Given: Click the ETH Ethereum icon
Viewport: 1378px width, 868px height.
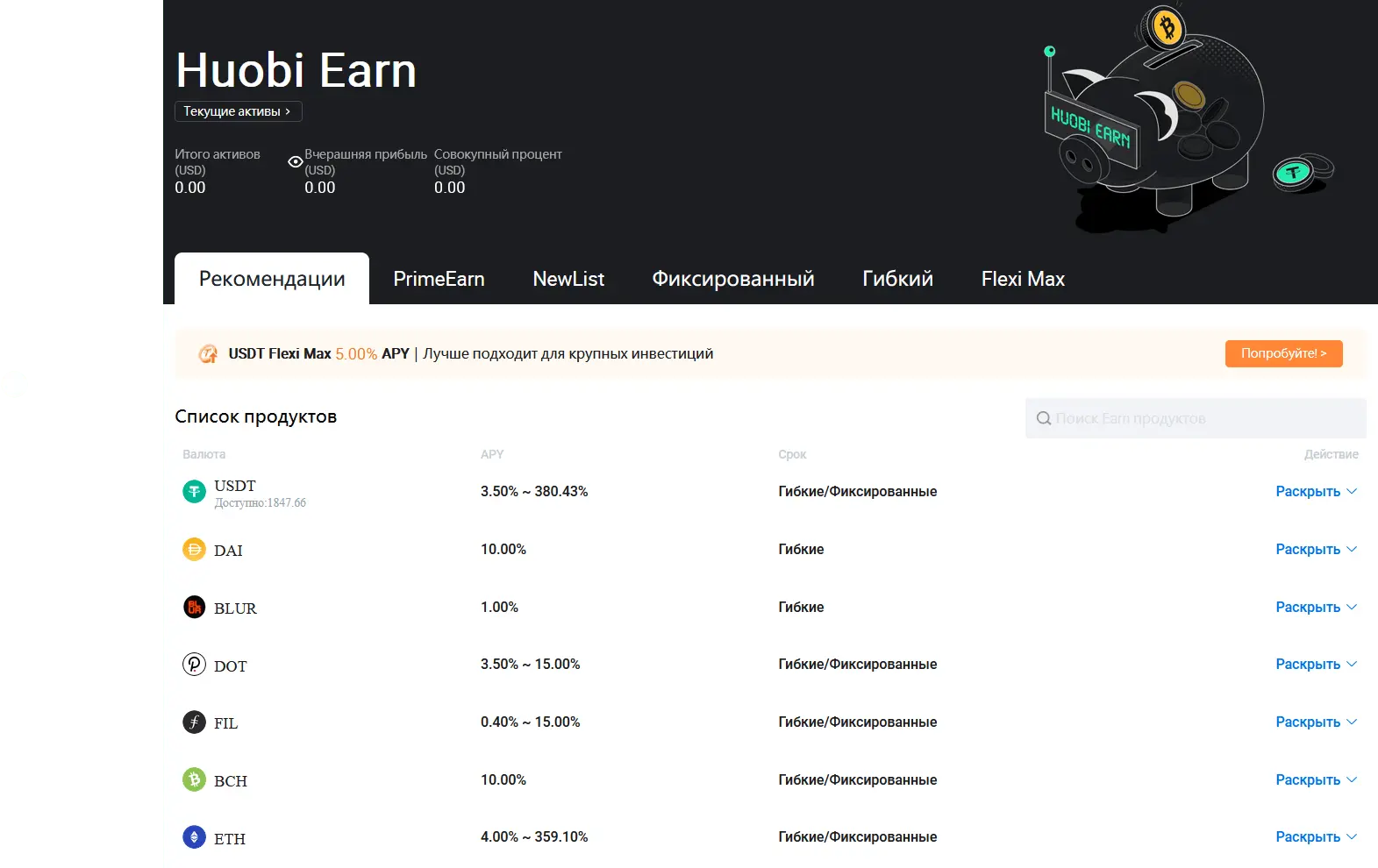Looking at the screenshot, I should point(194,837).
